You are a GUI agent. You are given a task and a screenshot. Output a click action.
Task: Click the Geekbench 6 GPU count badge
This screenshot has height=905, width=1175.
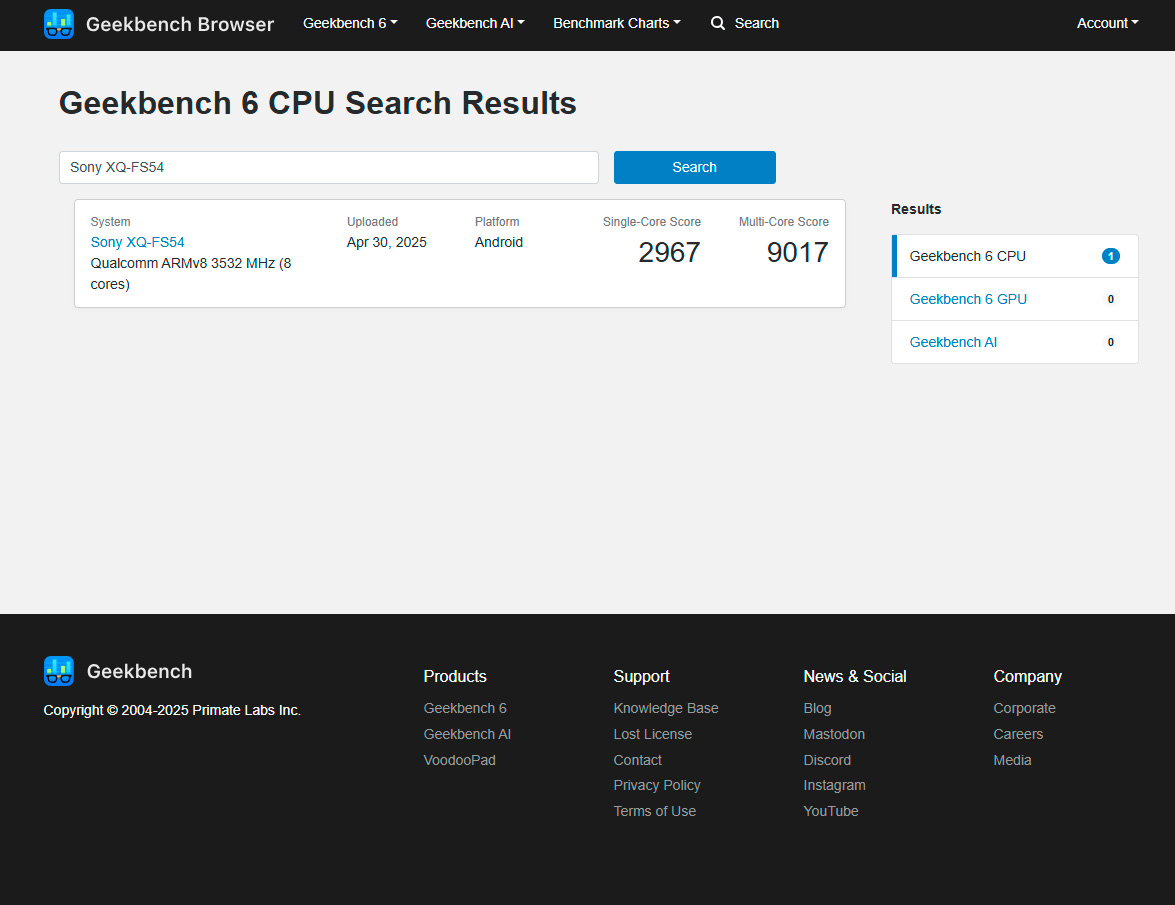[1111, 299]
